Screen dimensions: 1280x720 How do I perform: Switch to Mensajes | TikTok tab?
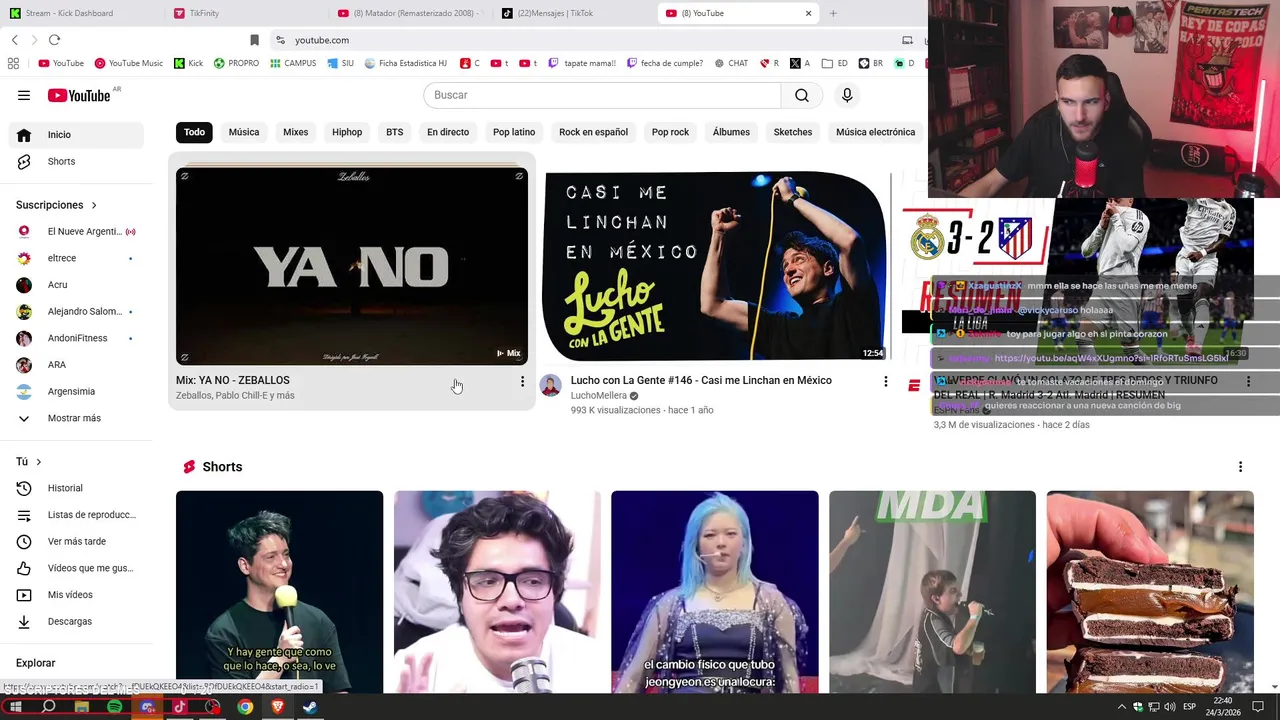click(x=574, y=13)
